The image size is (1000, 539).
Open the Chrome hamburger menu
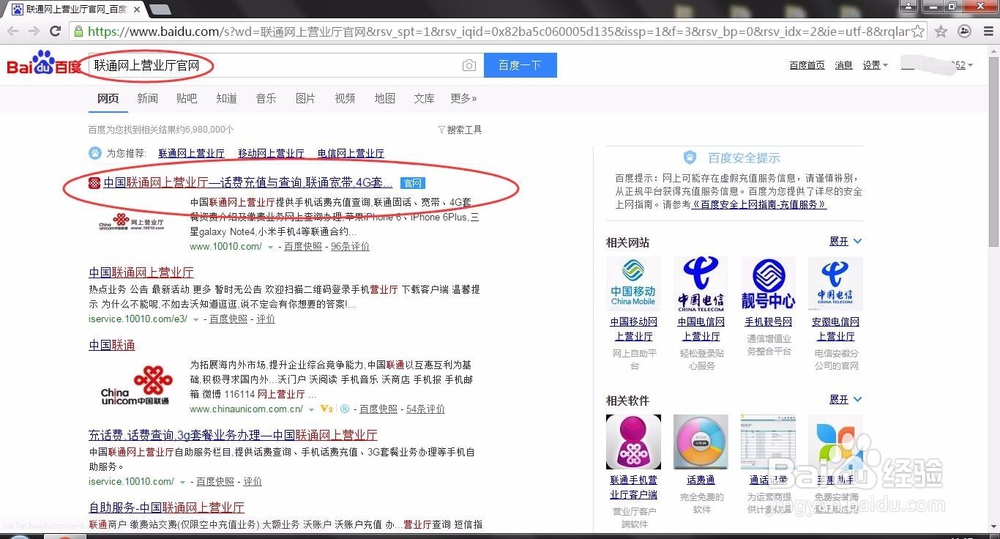[988, 31]
